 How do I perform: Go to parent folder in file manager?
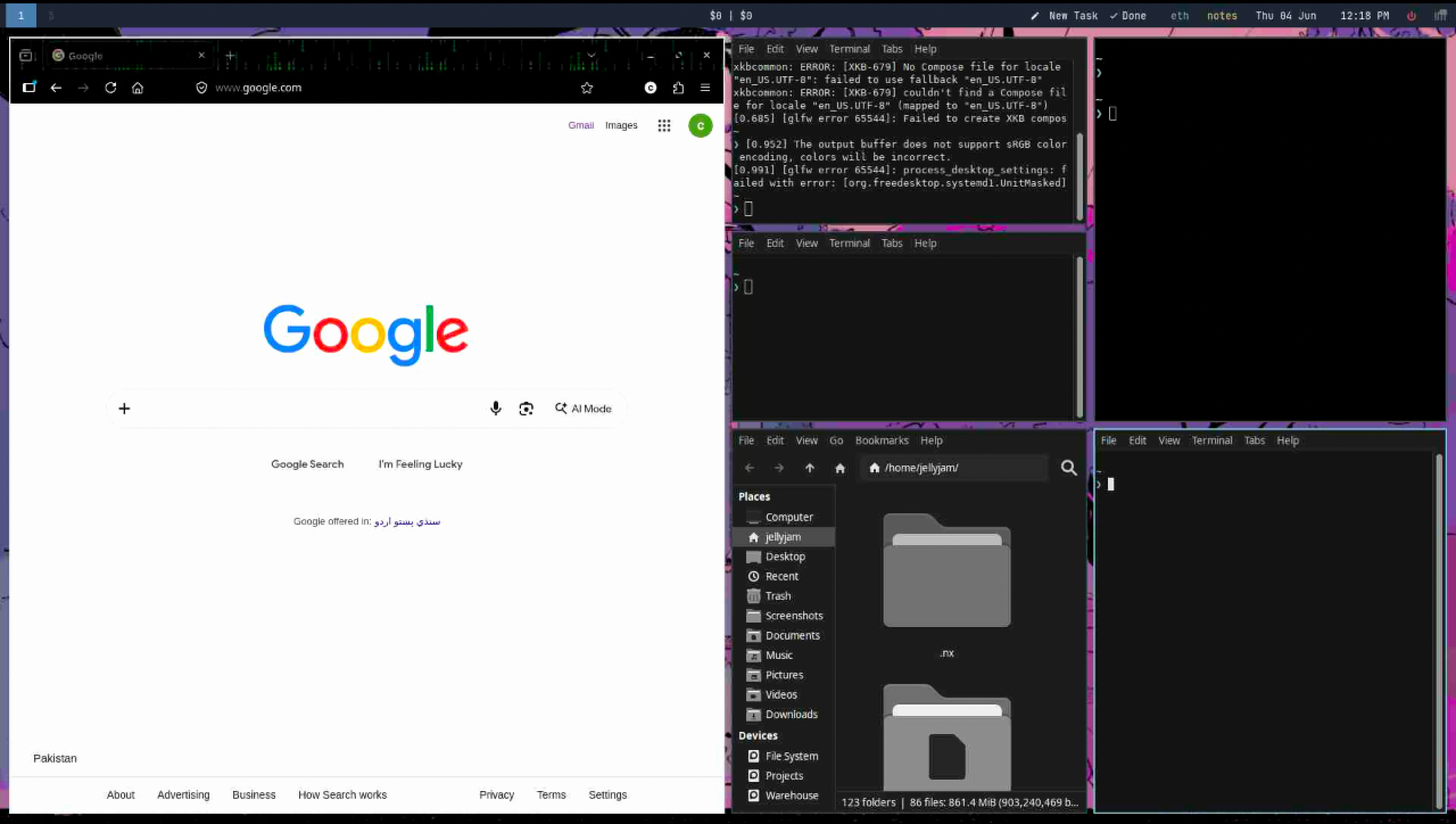click(x=810, y=468)
